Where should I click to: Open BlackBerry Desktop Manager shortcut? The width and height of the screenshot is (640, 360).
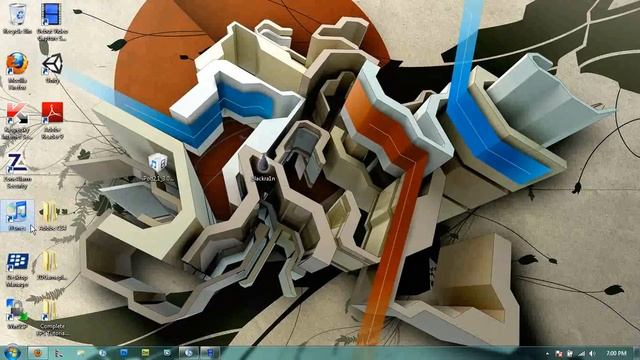[x=17, y=269]
